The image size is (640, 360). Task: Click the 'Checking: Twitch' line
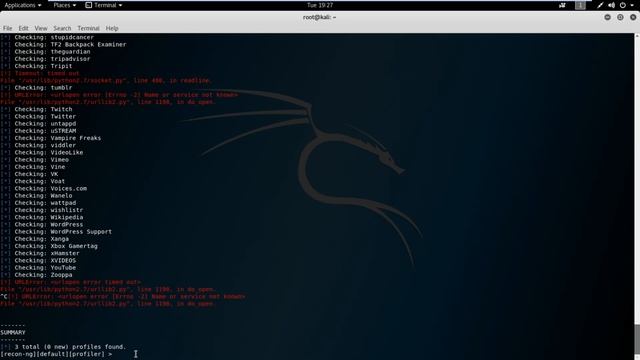[36, 109]
